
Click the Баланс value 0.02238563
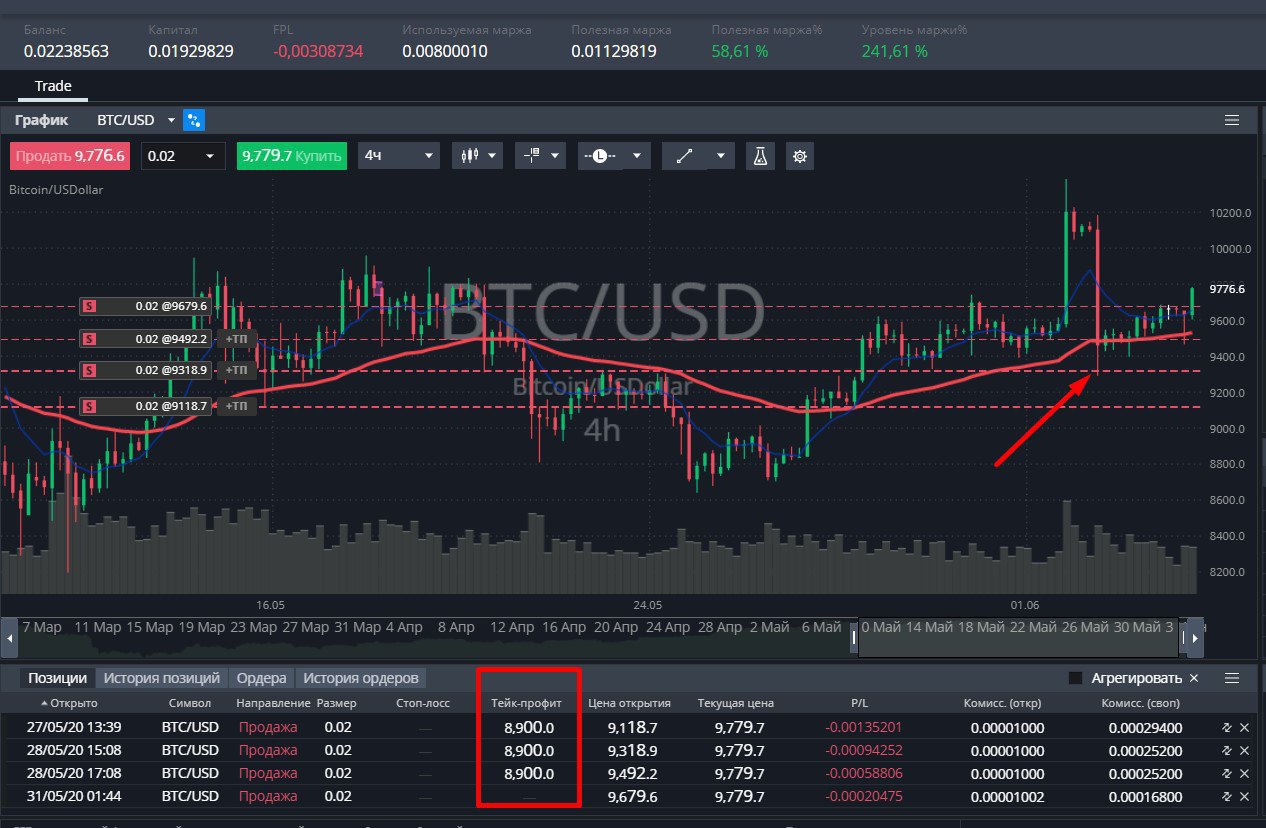pos(66,51)
